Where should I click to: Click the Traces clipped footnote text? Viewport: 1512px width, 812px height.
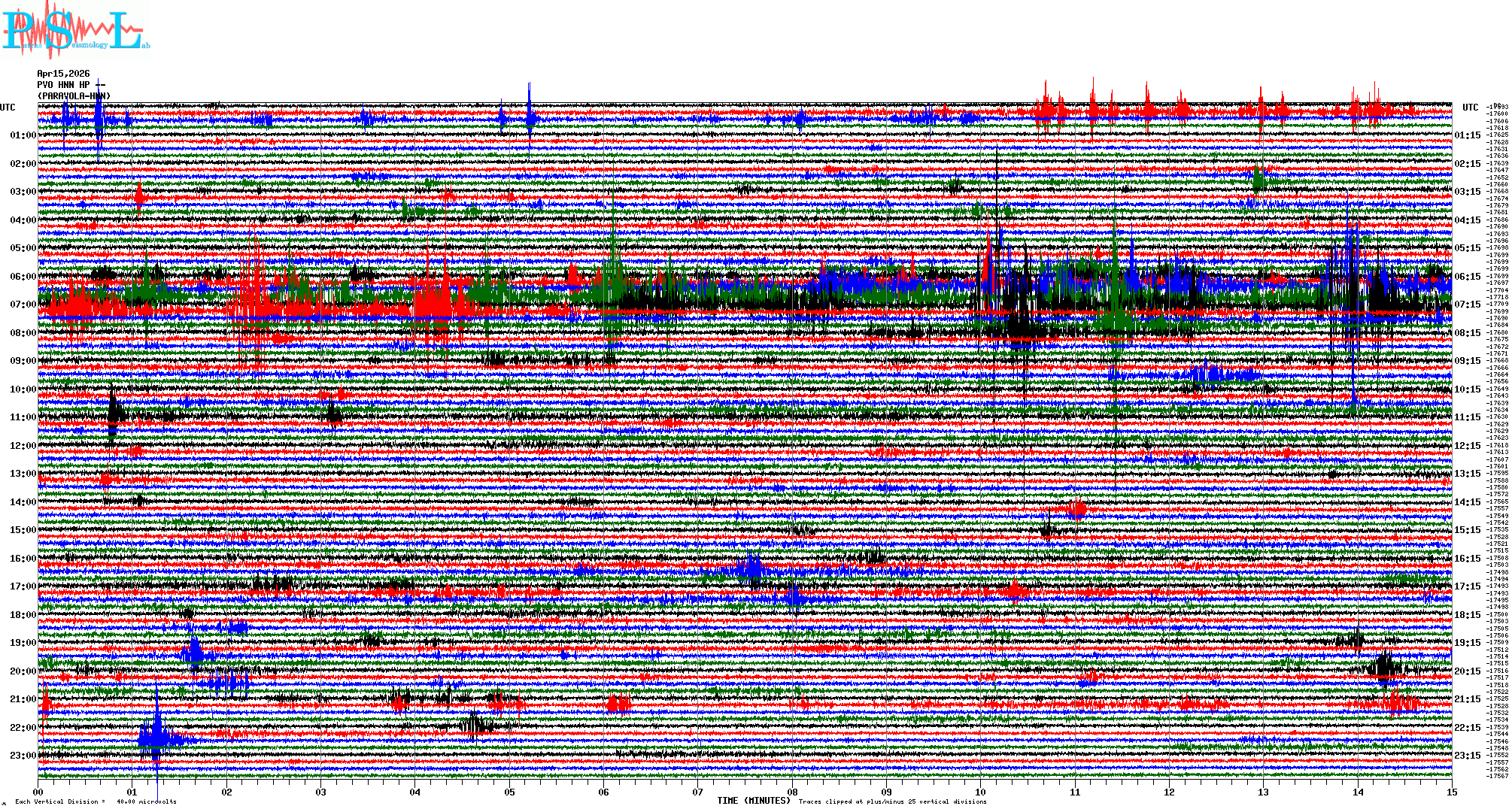892,801
